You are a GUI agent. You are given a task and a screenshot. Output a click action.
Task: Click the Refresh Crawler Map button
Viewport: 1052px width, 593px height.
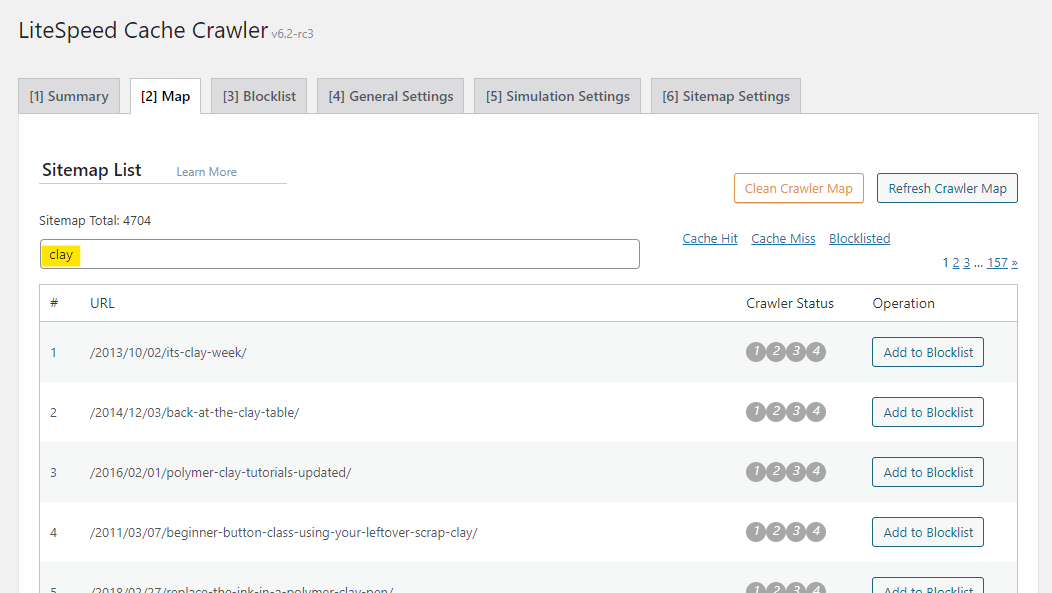tap(947, 188)
